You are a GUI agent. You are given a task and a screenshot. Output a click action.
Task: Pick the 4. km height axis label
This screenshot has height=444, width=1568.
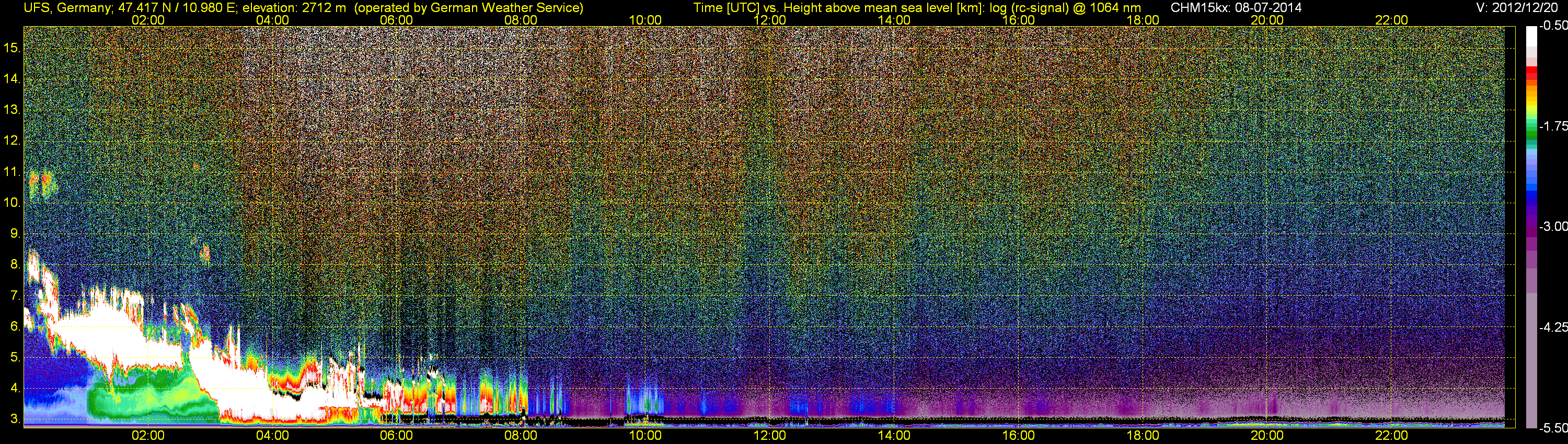(x=15, y=388)
